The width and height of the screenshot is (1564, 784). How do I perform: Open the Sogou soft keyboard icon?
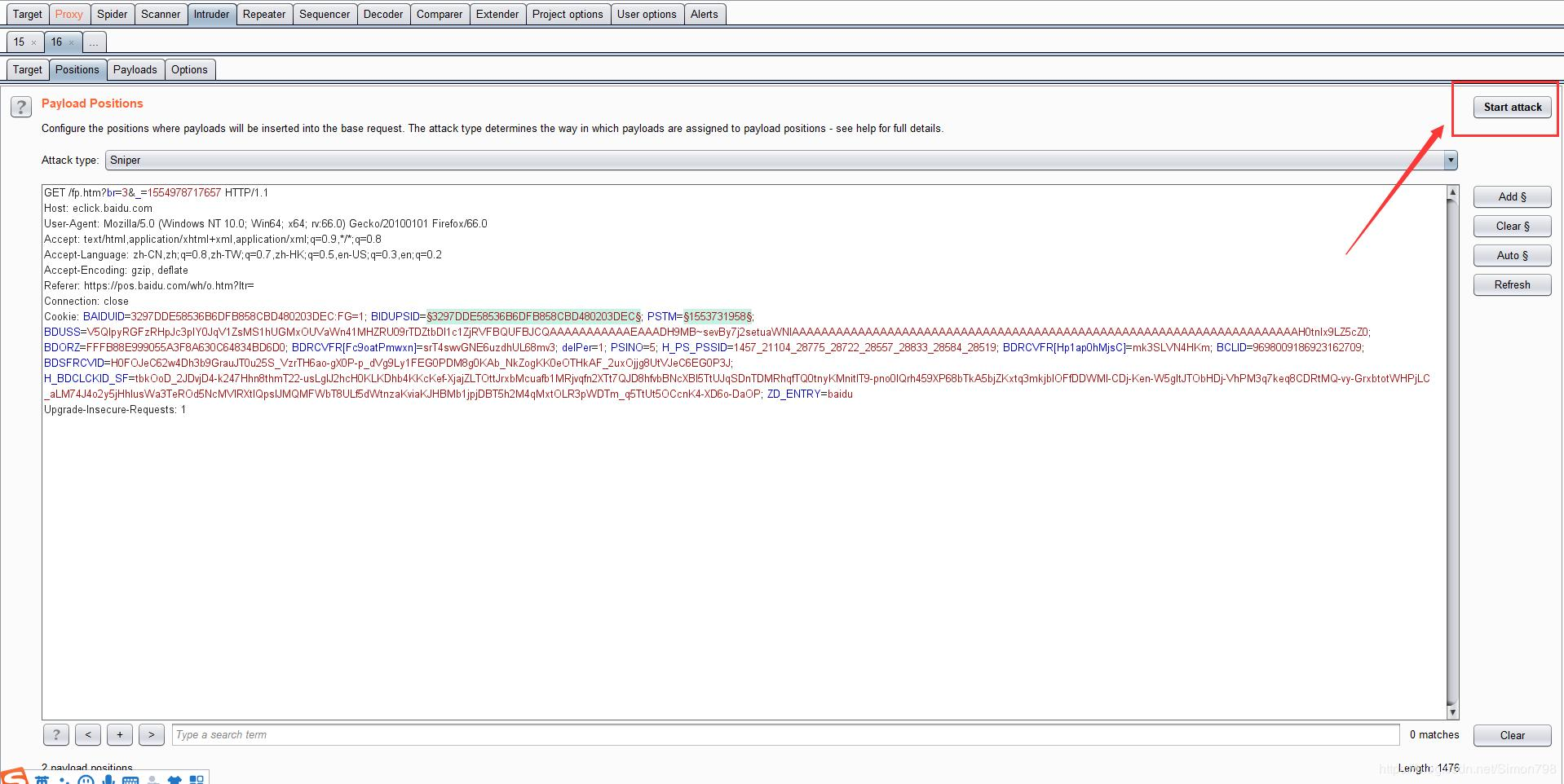[130, 780]
